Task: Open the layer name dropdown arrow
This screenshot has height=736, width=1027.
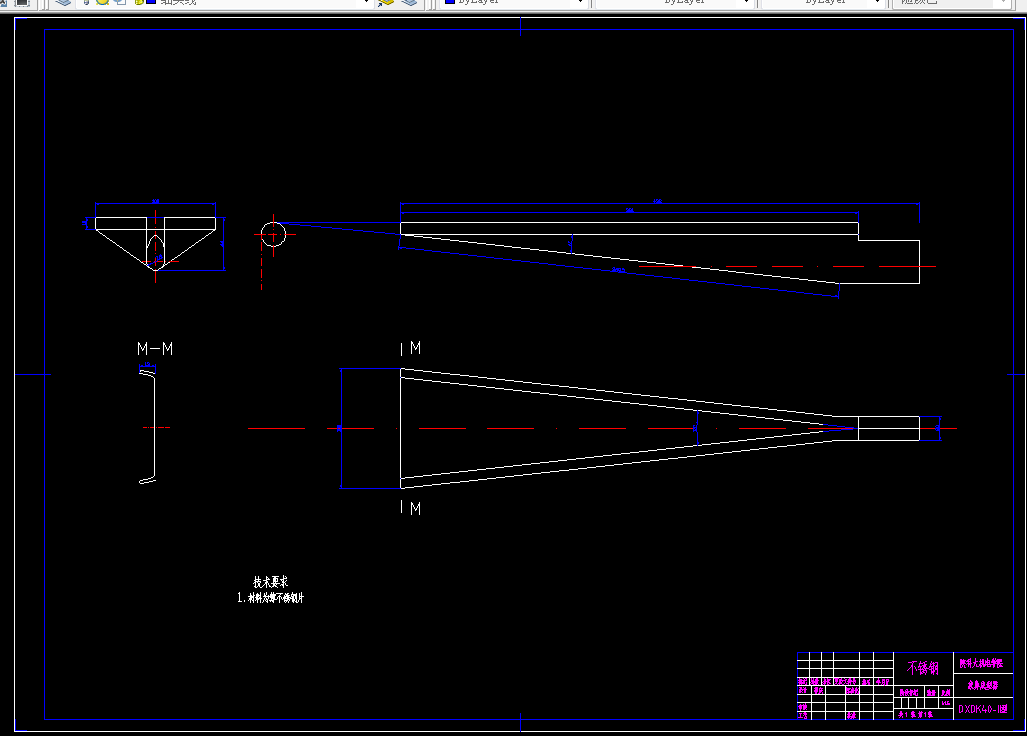Action: (367, 3)
